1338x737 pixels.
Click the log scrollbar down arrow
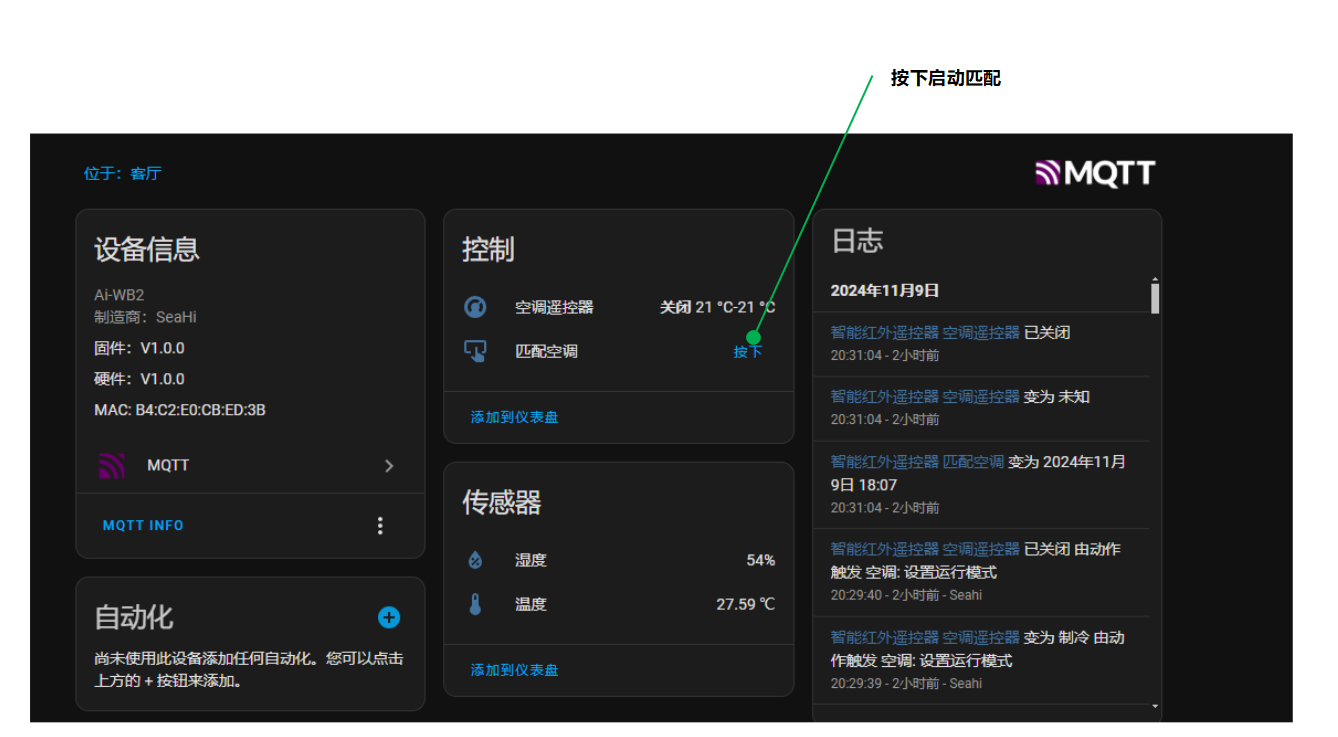point(1155,706)
